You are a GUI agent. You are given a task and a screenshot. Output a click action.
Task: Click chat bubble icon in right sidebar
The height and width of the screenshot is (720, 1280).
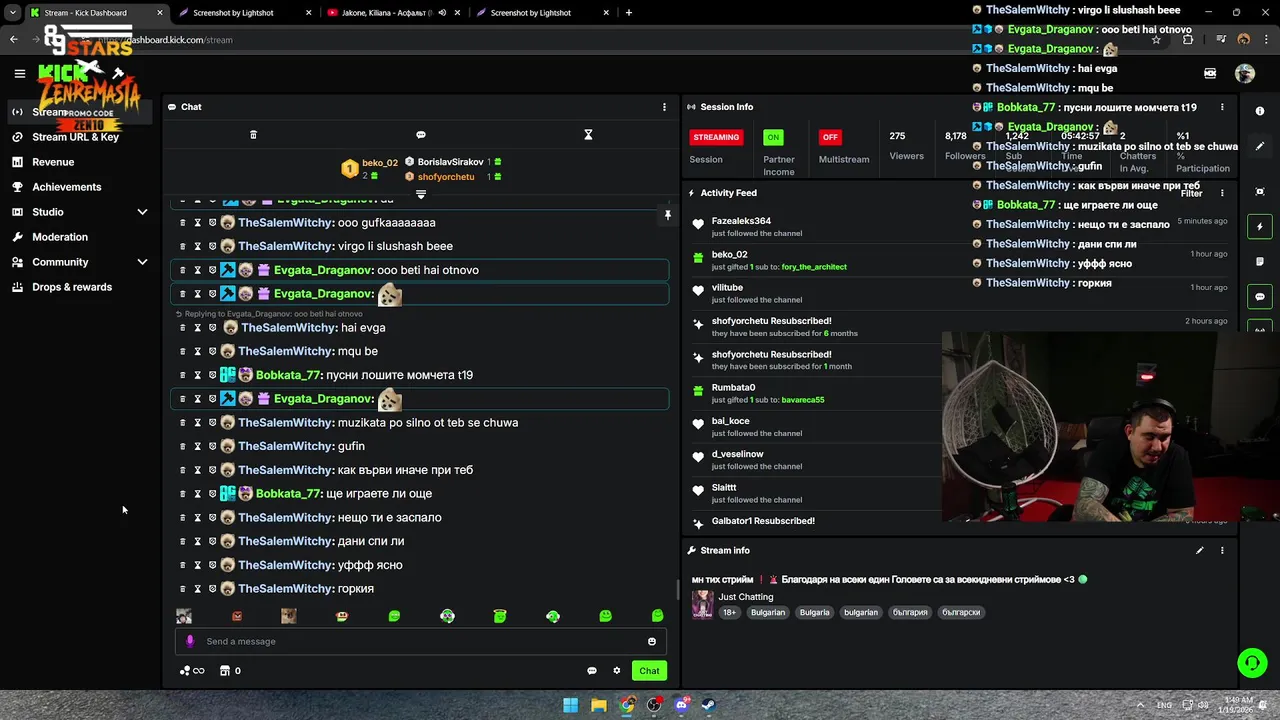point(1260,297)
